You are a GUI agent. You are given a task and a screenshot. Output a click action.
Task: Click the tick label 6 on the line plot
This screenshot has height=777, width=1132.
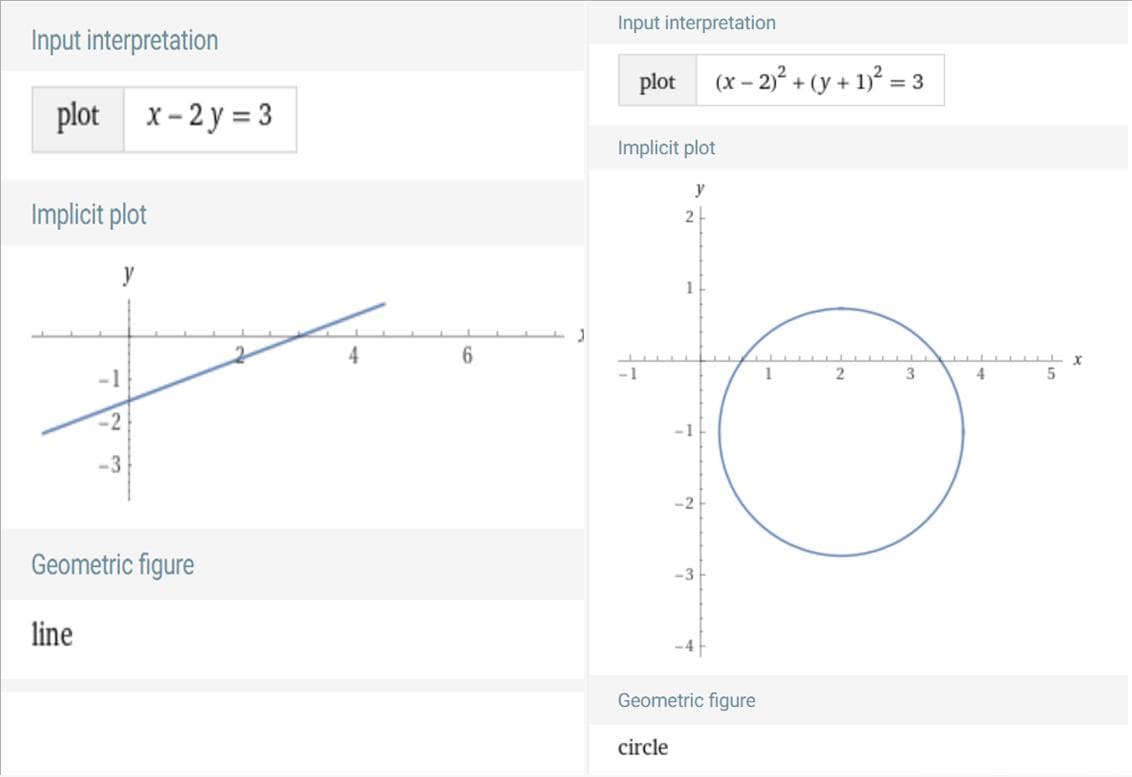(x=467, y=355)
